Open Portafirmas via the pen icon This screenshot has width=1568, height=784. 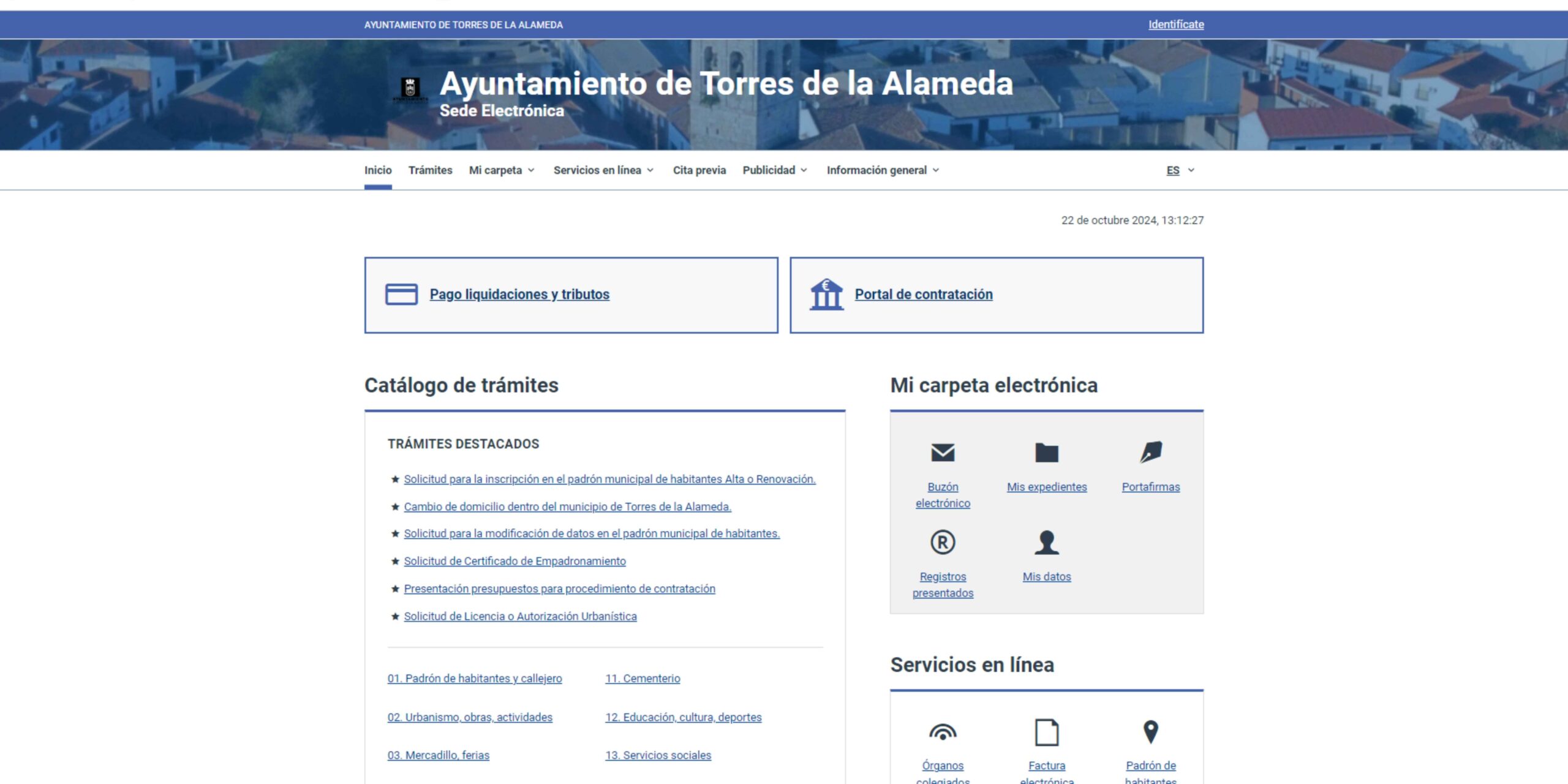(x=1150, y=453)
